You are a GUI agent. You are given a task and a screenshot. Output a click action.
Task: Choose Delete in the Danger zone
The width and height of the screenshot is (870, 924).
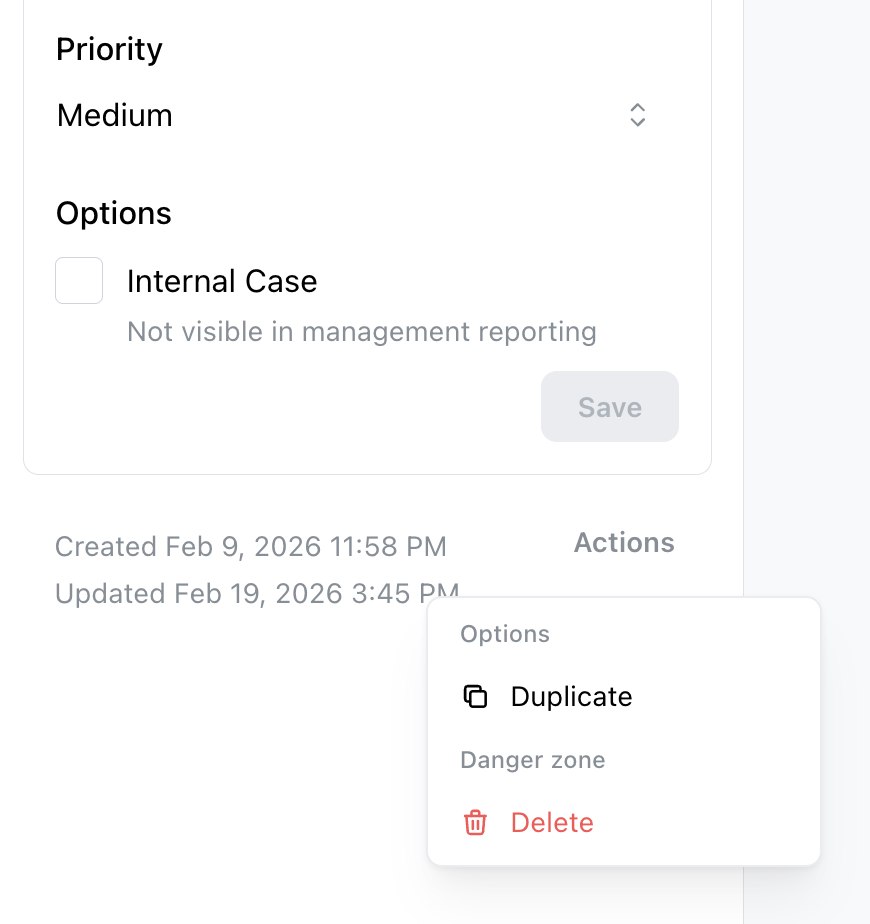pos(552,823)
